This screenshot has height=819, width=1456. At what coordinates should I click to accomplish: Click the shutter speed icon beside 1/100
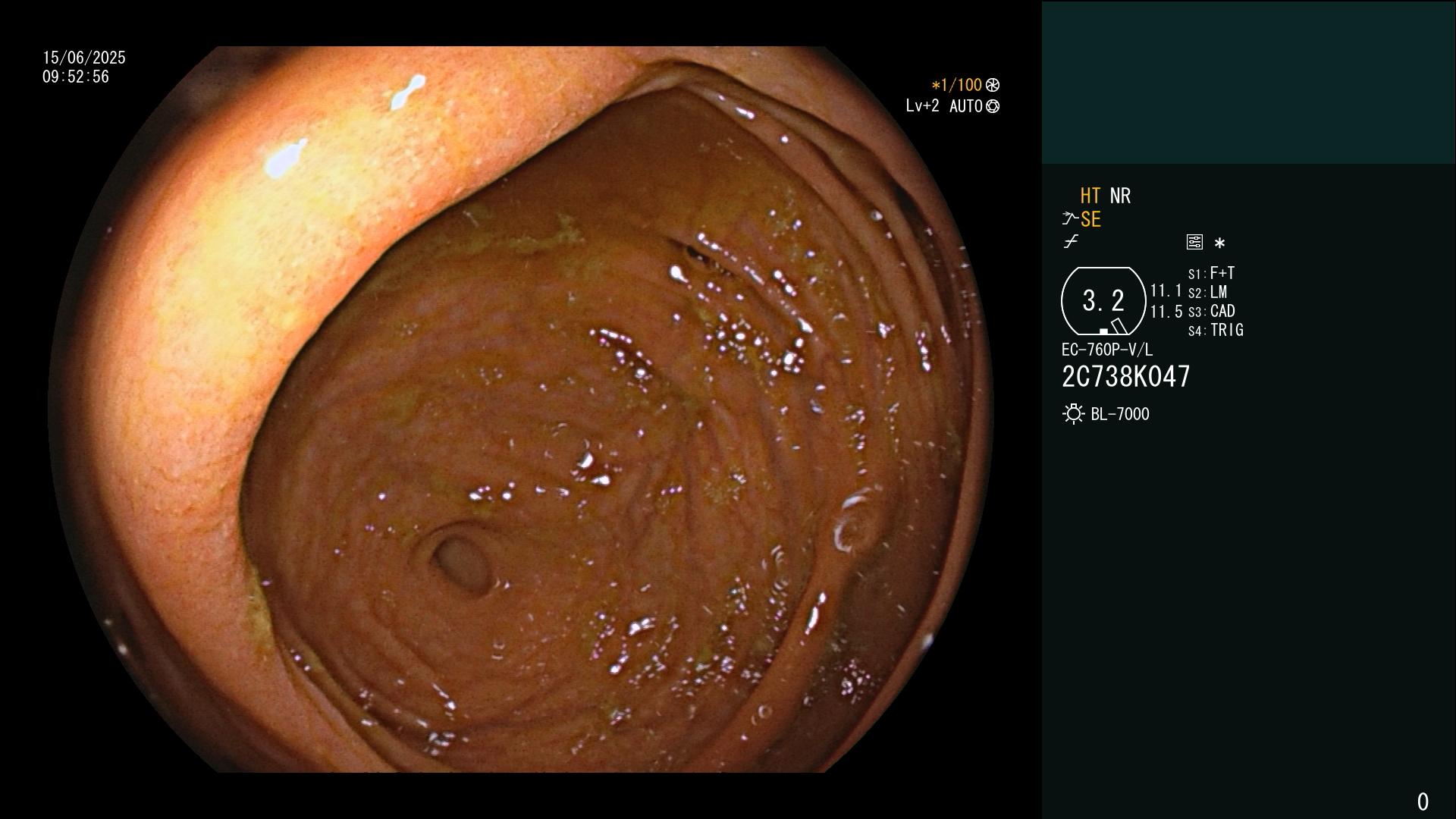click(x=993, y=85)
